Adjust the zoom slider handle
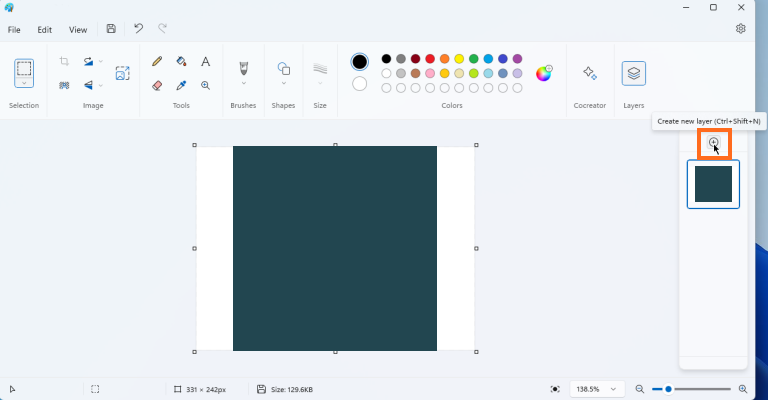 point(668,389)
